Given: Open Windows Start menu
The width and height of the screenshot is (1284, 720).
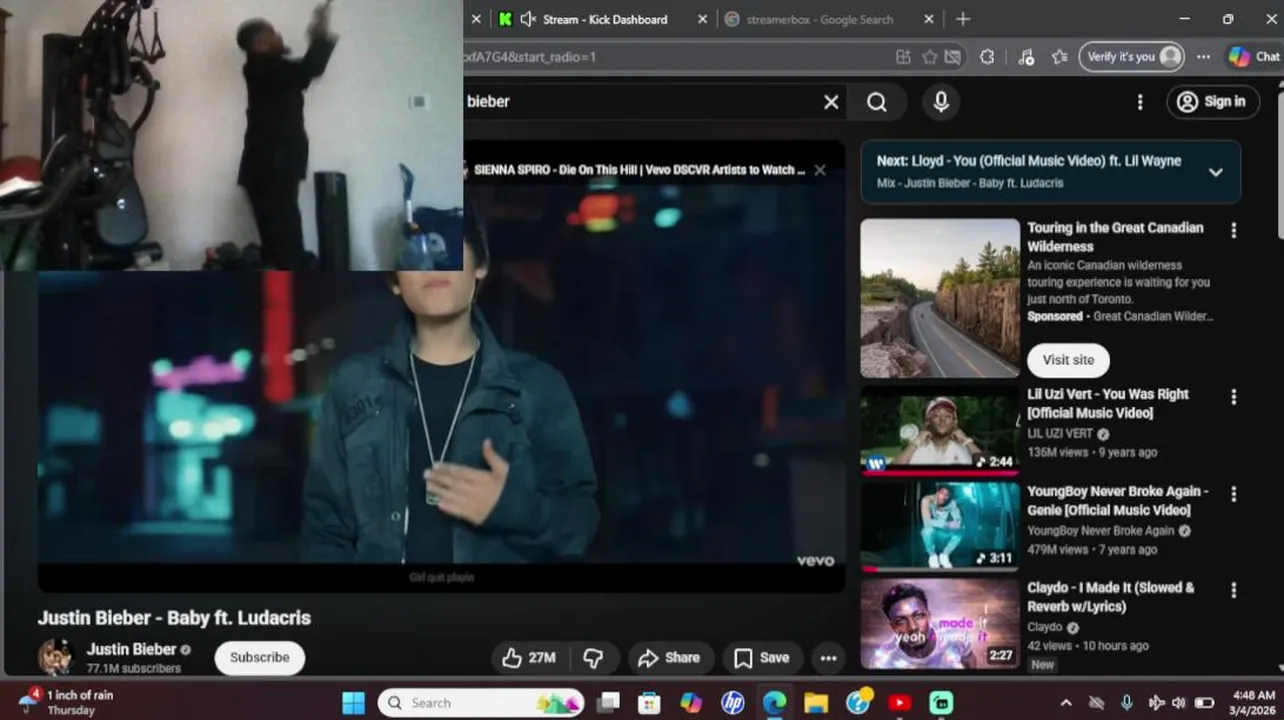Looking at the screenshot, I should 353,703.
